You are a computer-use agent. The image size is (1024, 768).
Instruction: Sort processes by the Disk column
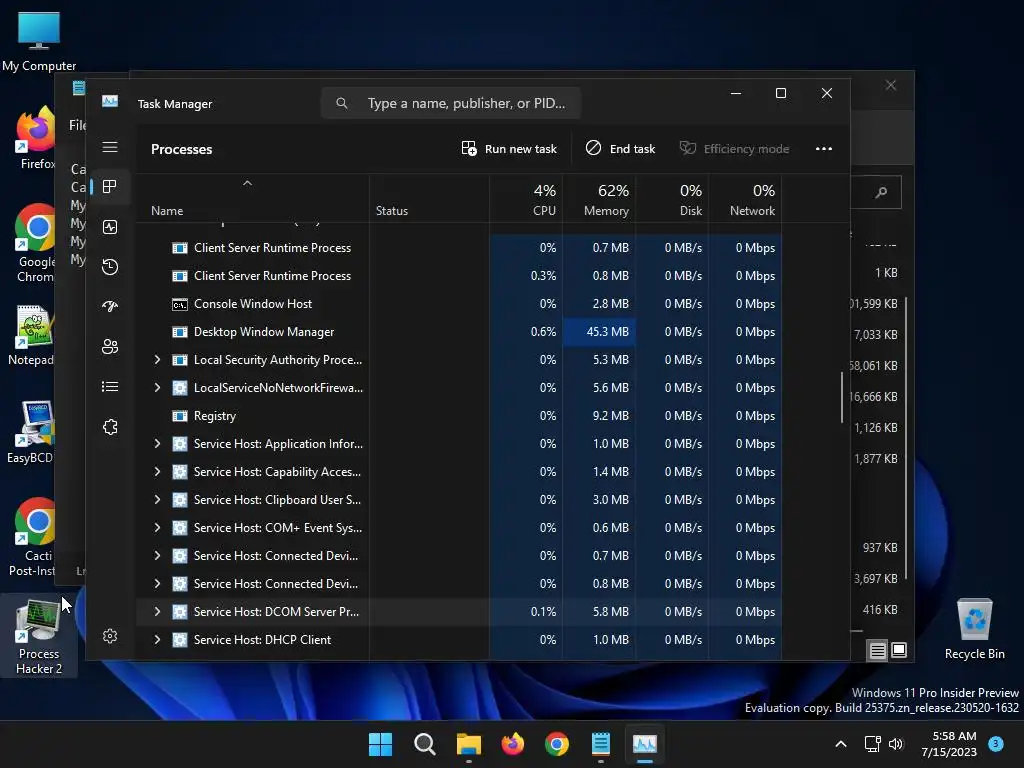click(x=672, y=200)
